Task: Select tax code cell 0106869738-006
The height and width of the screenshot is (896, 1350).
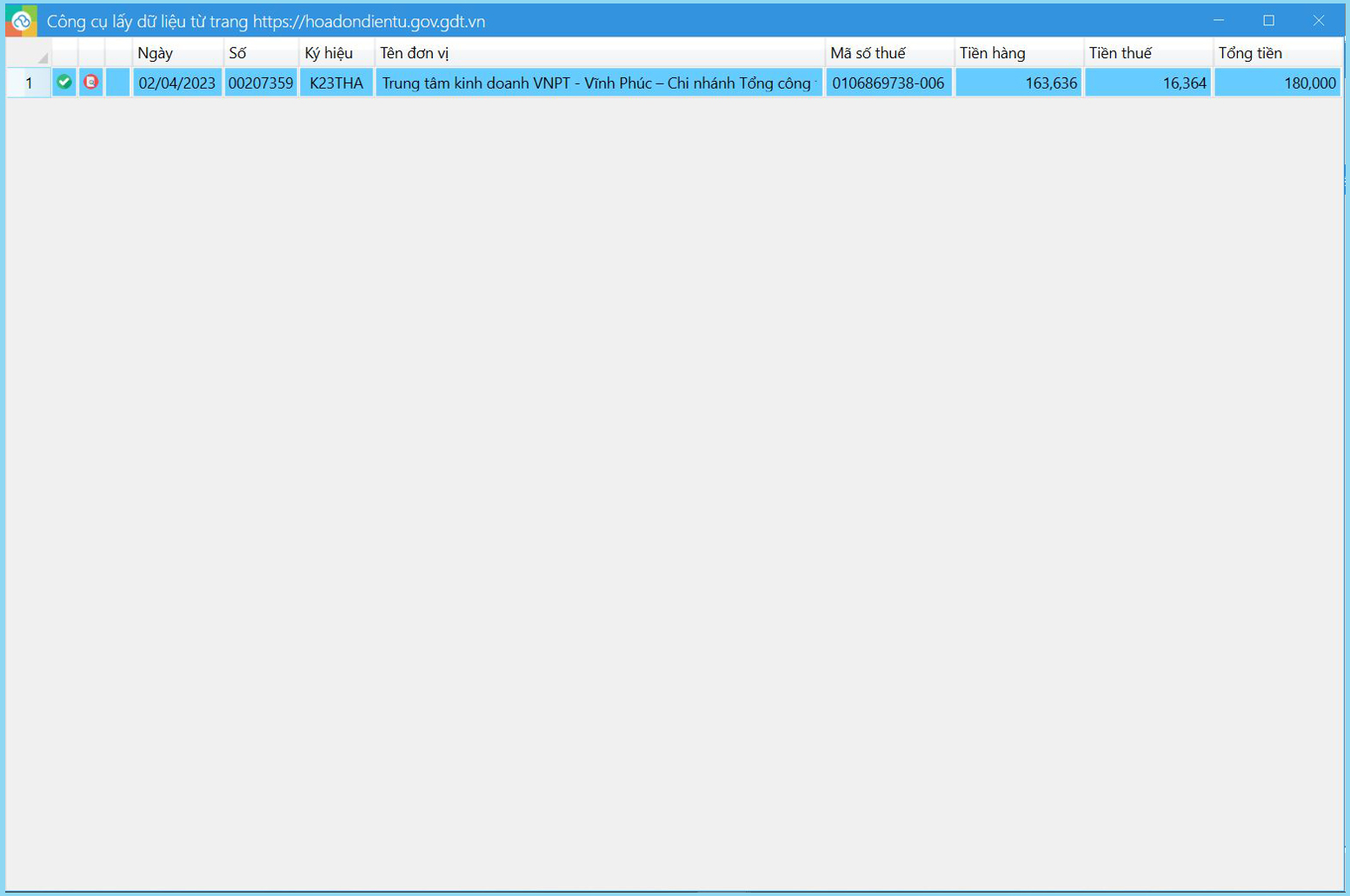Action: [x=888, y=83]
